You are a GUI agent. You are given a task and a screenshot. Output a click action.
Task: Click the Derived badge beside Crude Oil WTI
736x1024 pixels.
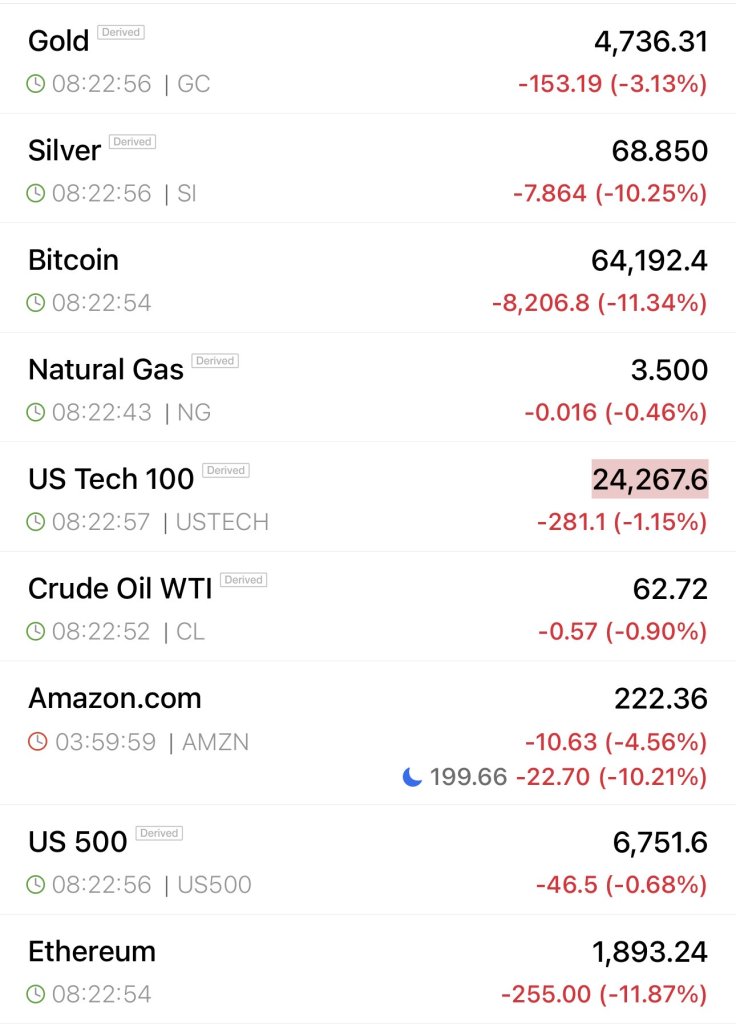tap(243, 580)
